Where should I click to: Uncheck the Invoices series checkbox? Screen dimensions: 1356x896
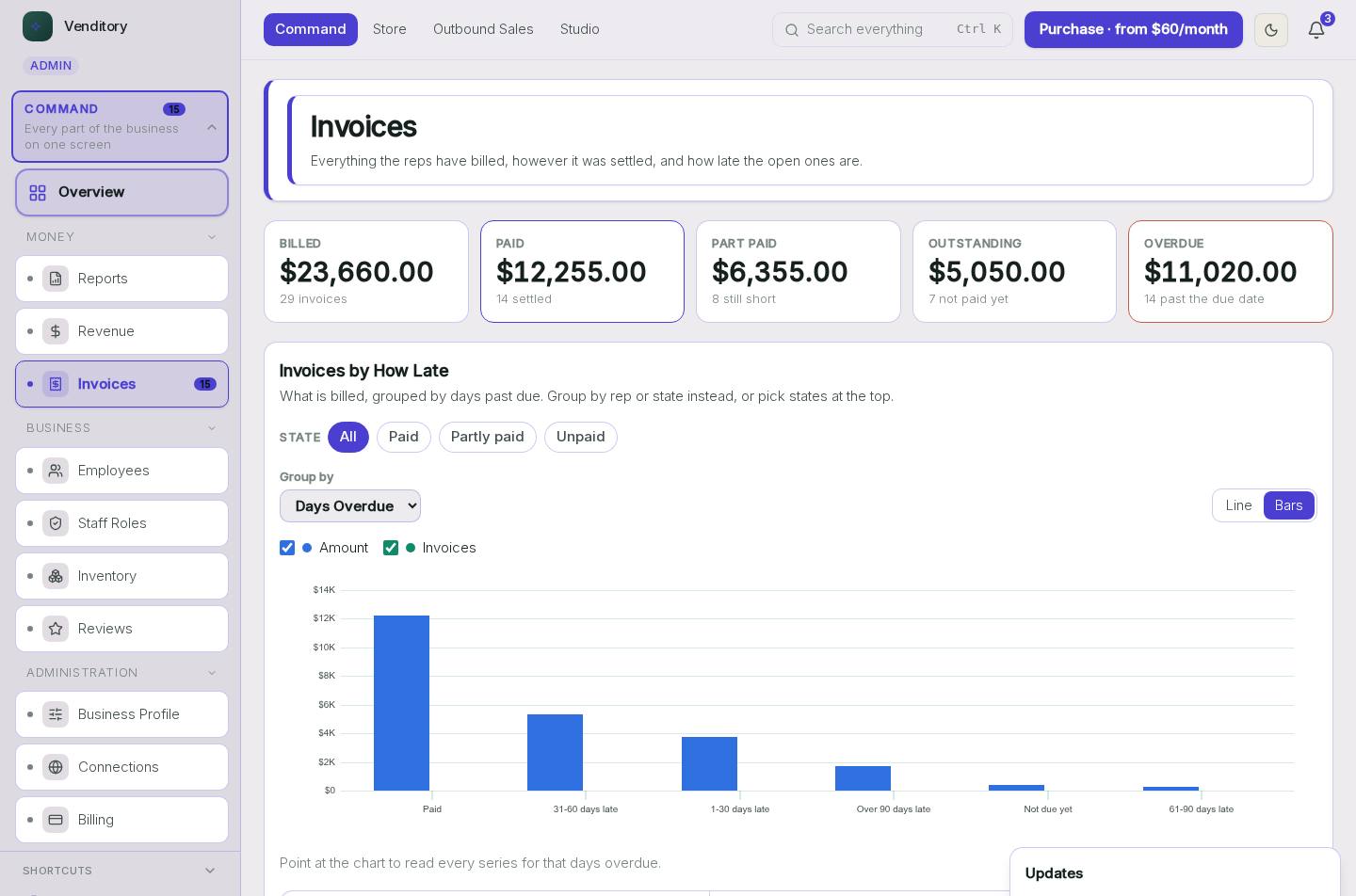[x=391, y=548]
